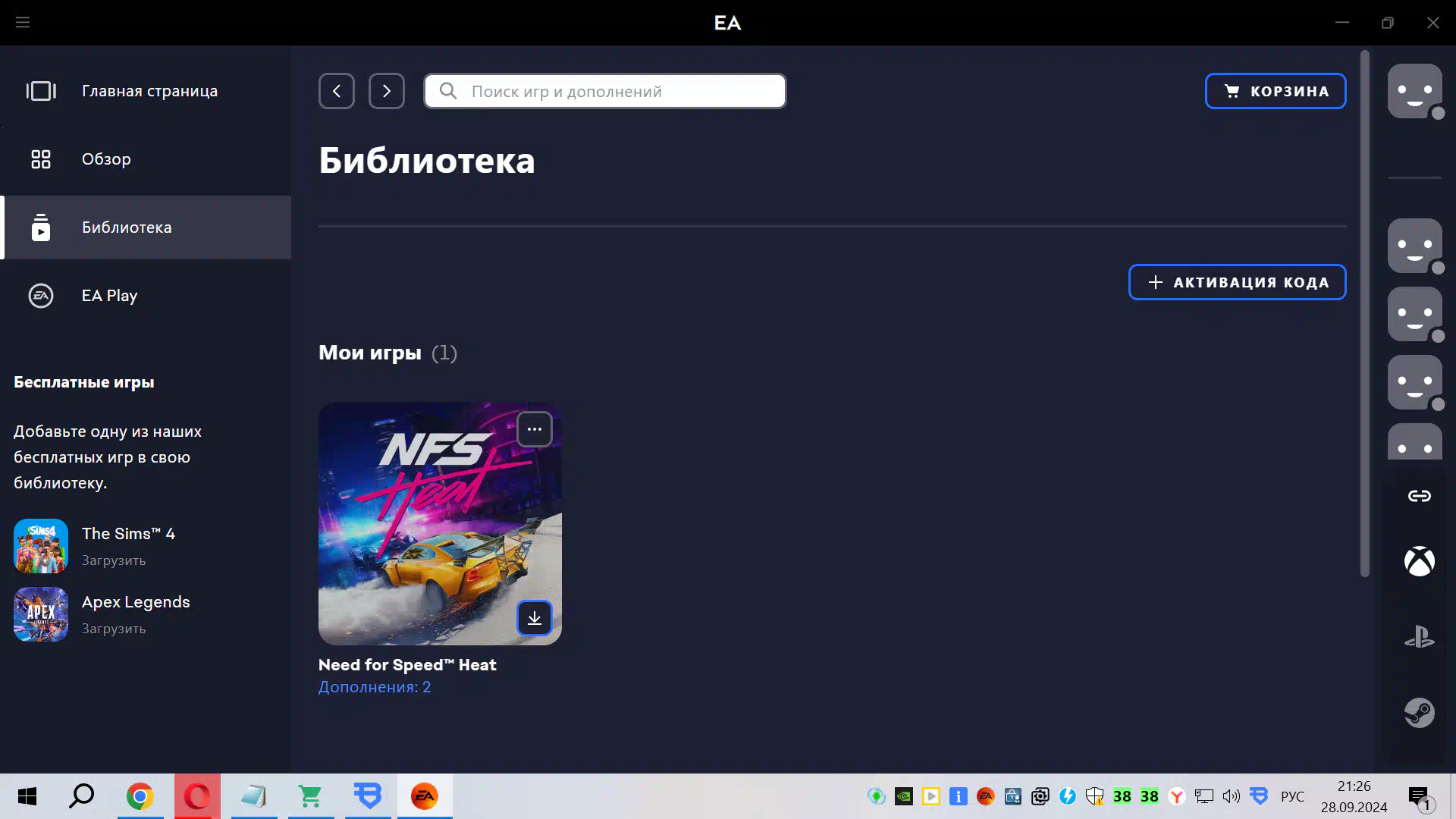1456x819 pixels.
Task: Click your profile avatar at top right
Action: (1415, 91)
